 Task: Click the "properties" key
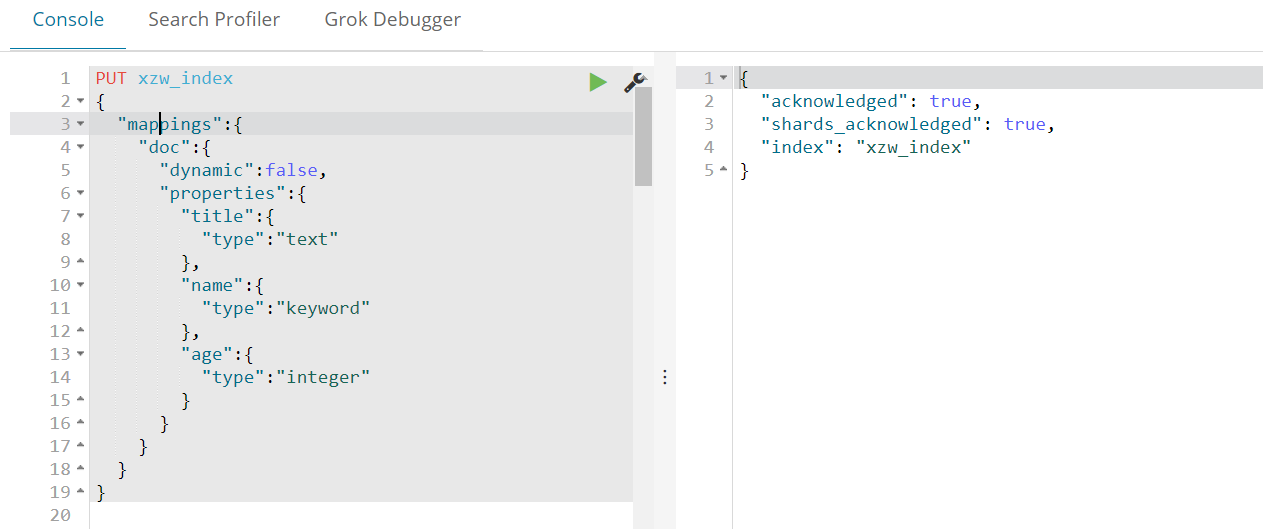[223, 193]
